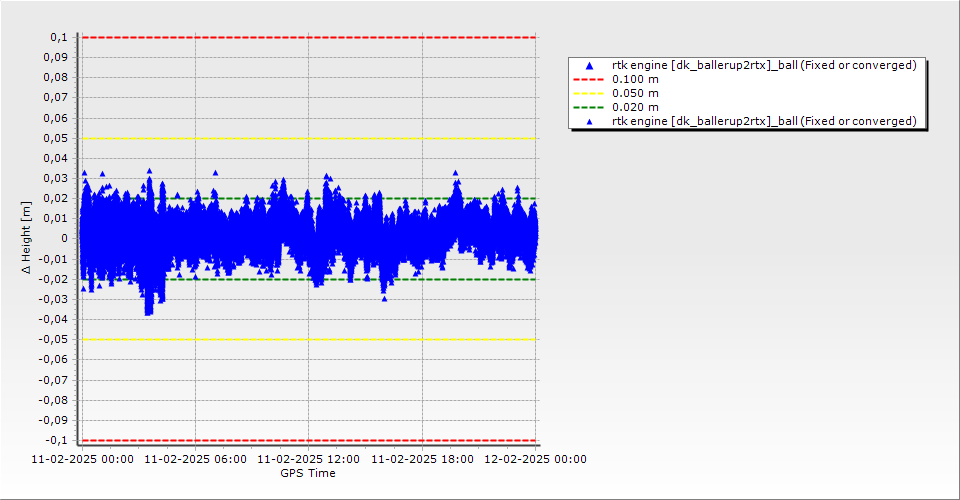Click the yellow dashed threshold line at +0,05
The height and width of the screenshot is (500, 960).
click(x=309, y=138)
